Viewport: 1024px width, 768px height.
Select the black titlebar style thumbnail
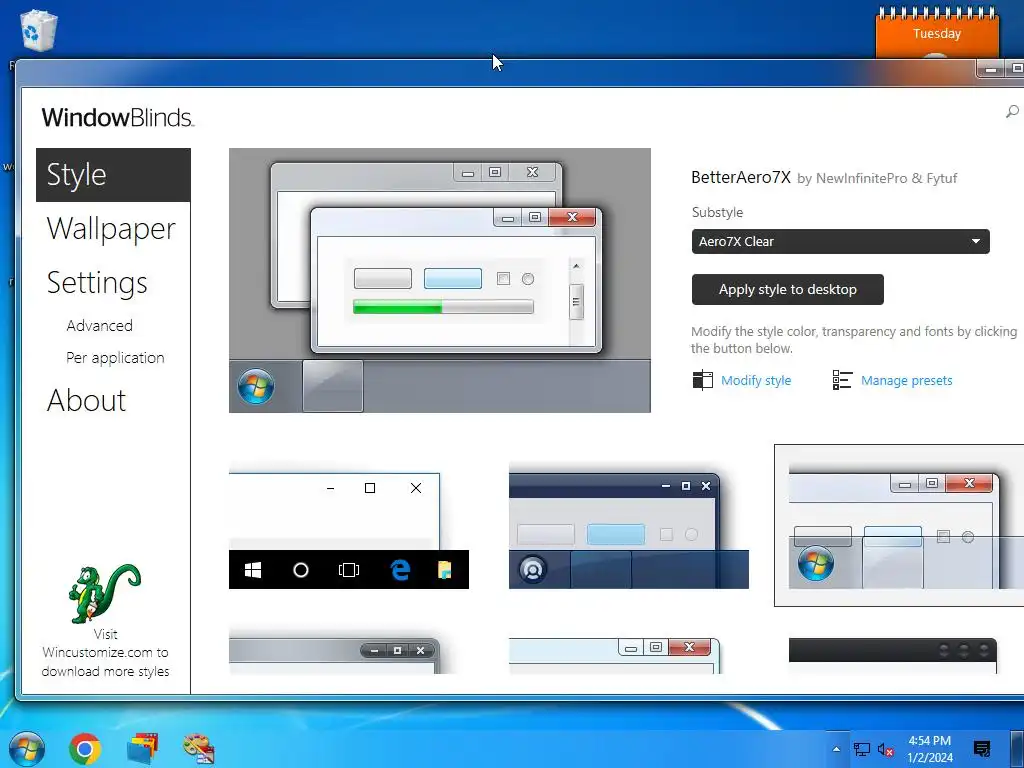point(893,655)
